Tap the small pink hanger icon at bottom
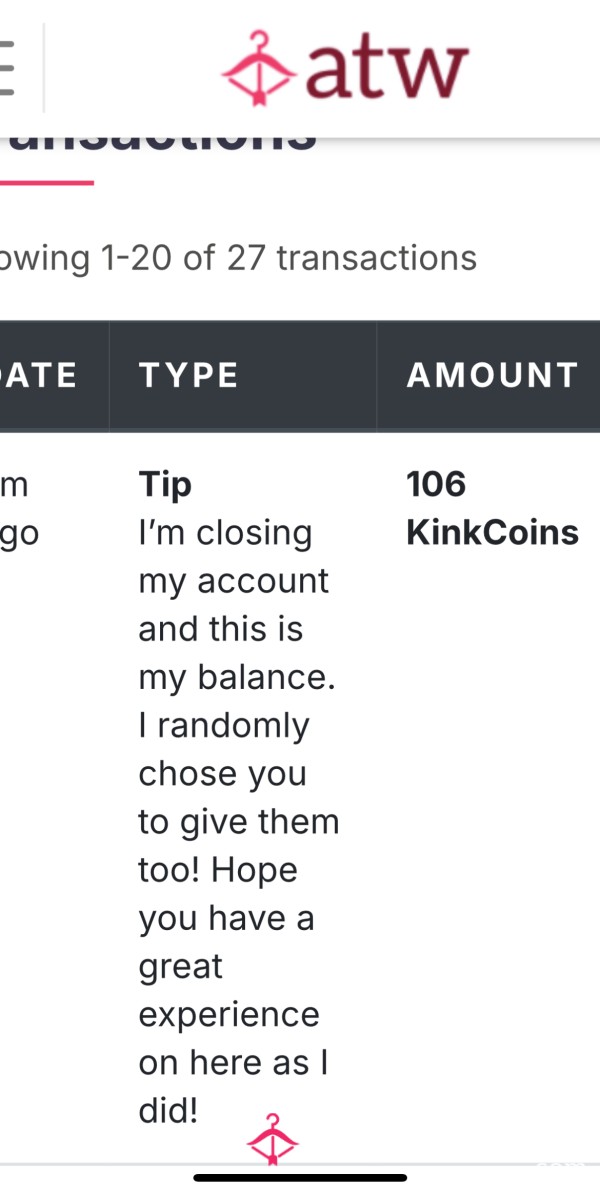This screenshot has width=600, height=1194. pyautogui.click(x=273, y=1139)
